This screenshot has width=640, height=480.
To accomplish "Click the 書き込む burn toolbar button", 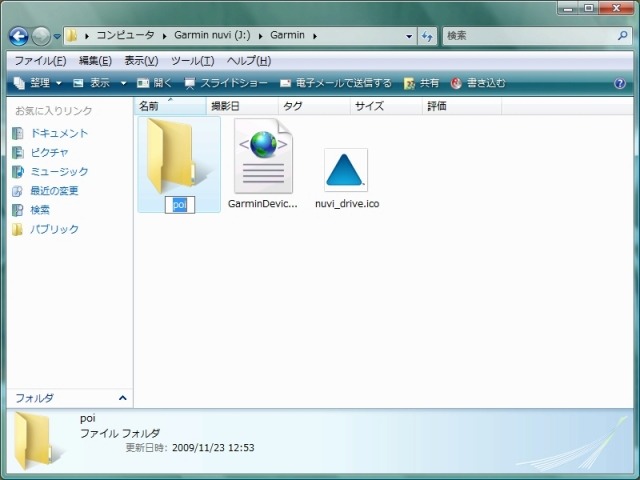I will coord(478,83).
